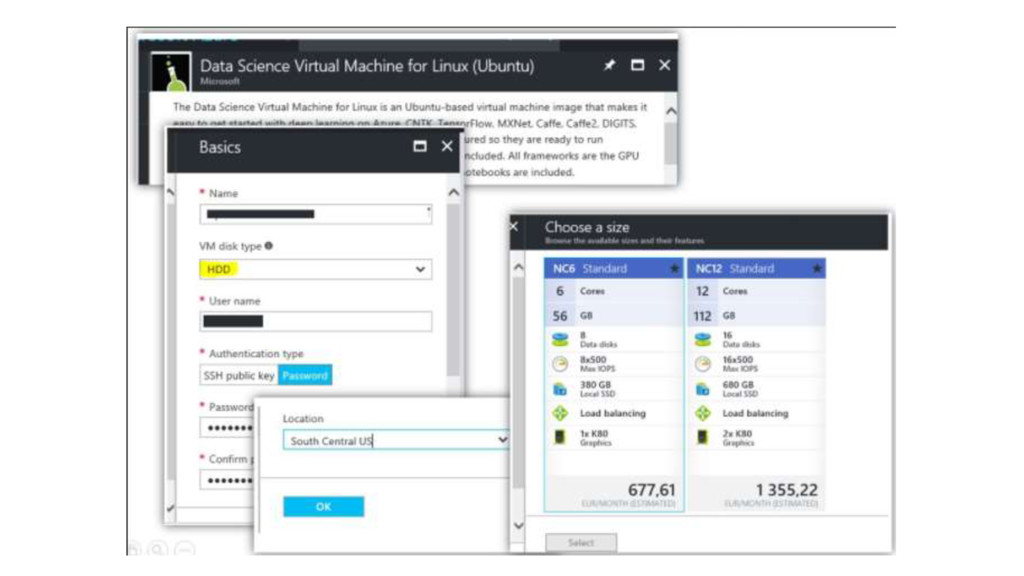Click the User name input field
This screenshot has height=576, width=1024.
click(315, 321)
